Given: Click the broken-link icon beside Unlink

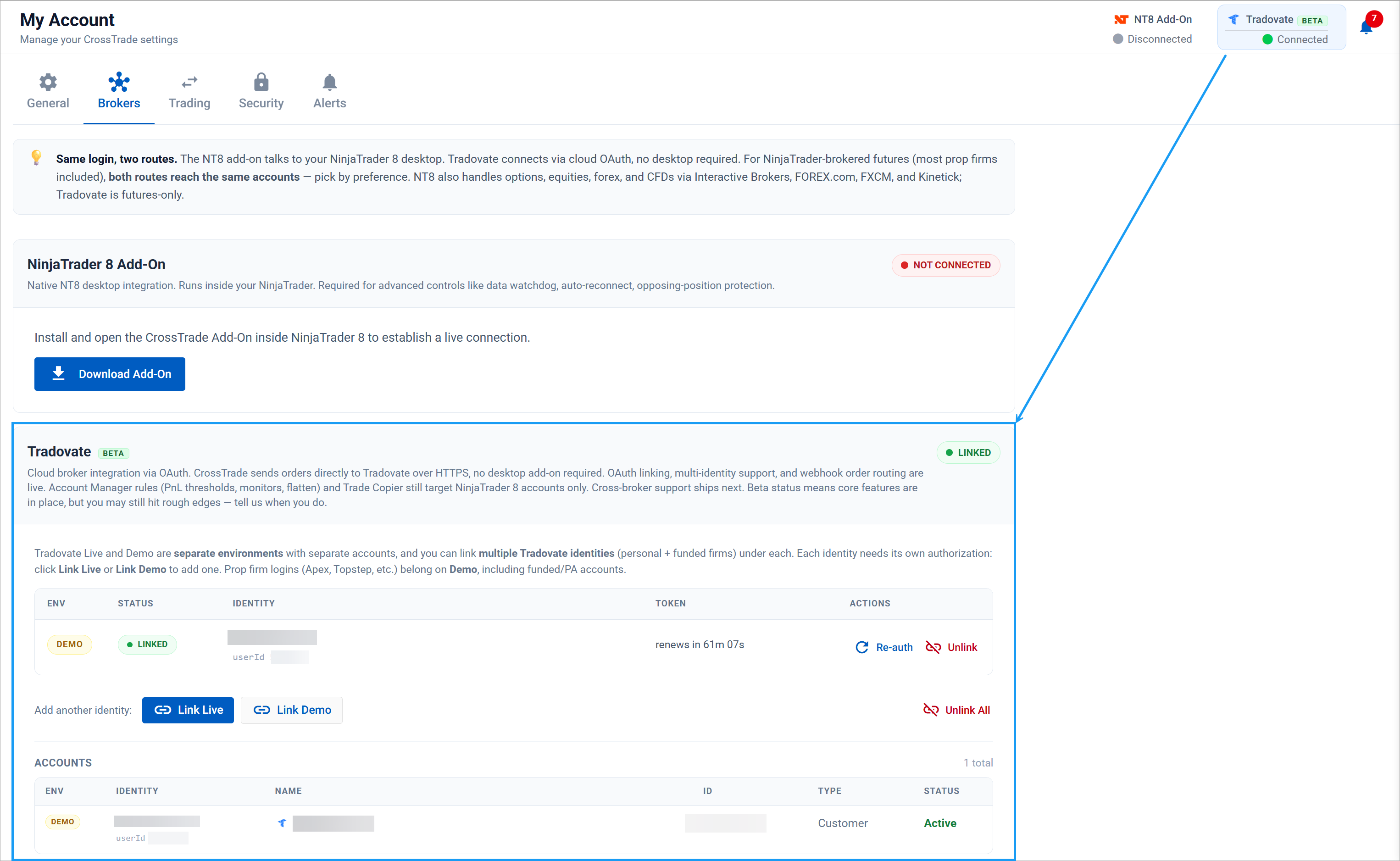Looking at the screenshot, I should click(933, 647).
